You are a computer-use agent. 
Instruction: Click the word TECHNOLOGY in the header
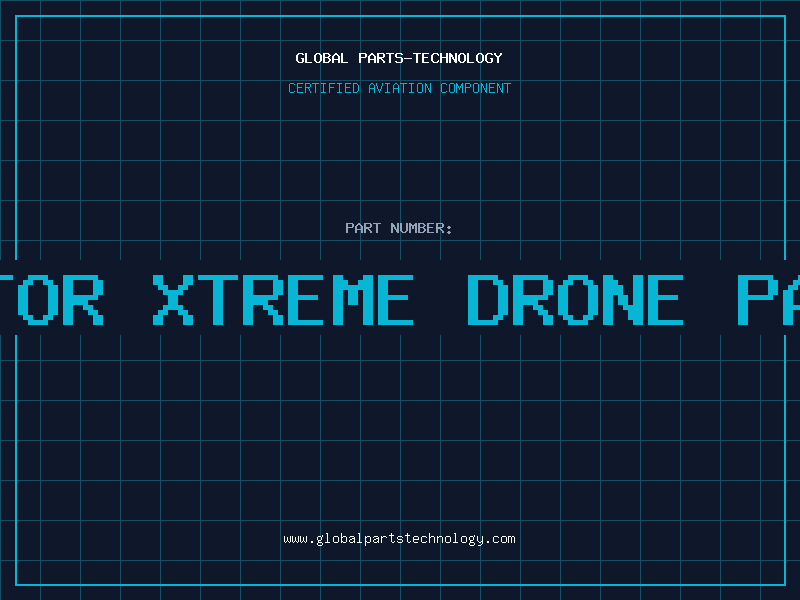[x=458, y=58]
